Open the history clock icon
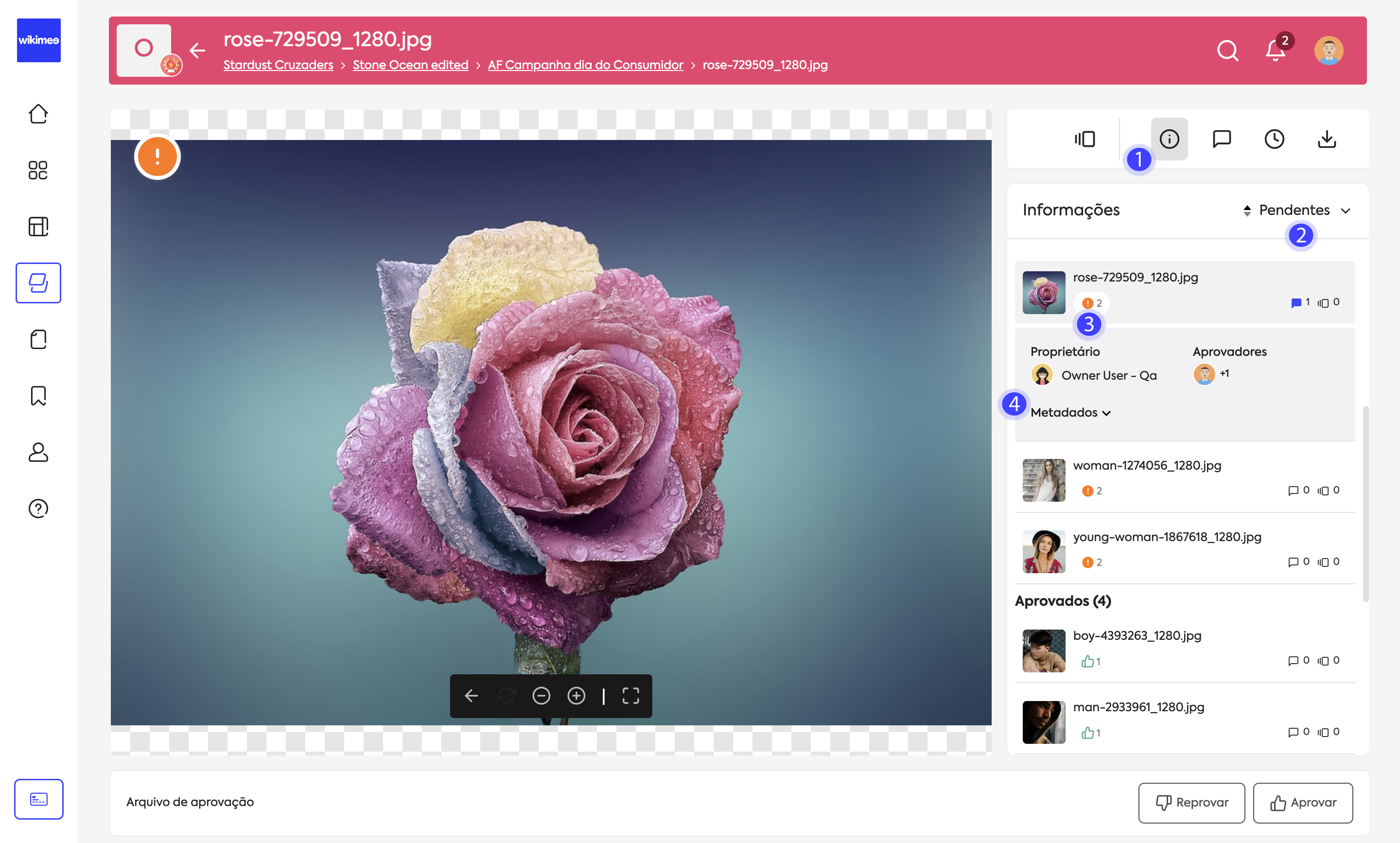This screenshot has width=1400, height=843. (1274, 139)
